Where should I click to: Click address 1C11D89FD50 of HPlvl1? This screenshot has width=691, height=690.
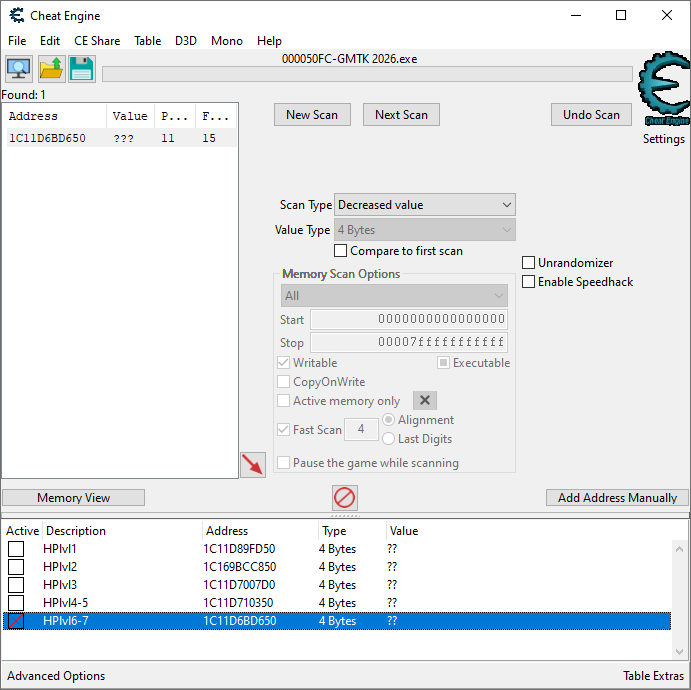[x=239, y=549]
